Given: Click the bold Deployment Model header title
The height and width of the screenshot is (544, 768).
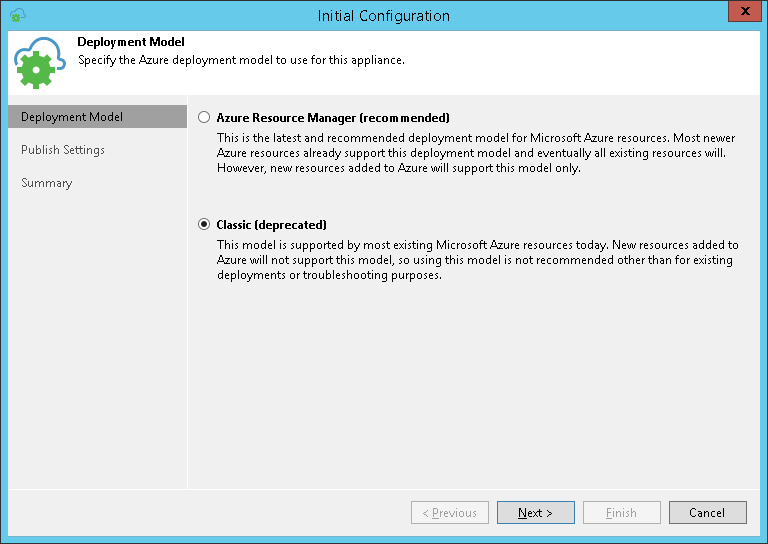Looking at the screenshot, I should 131,43.
